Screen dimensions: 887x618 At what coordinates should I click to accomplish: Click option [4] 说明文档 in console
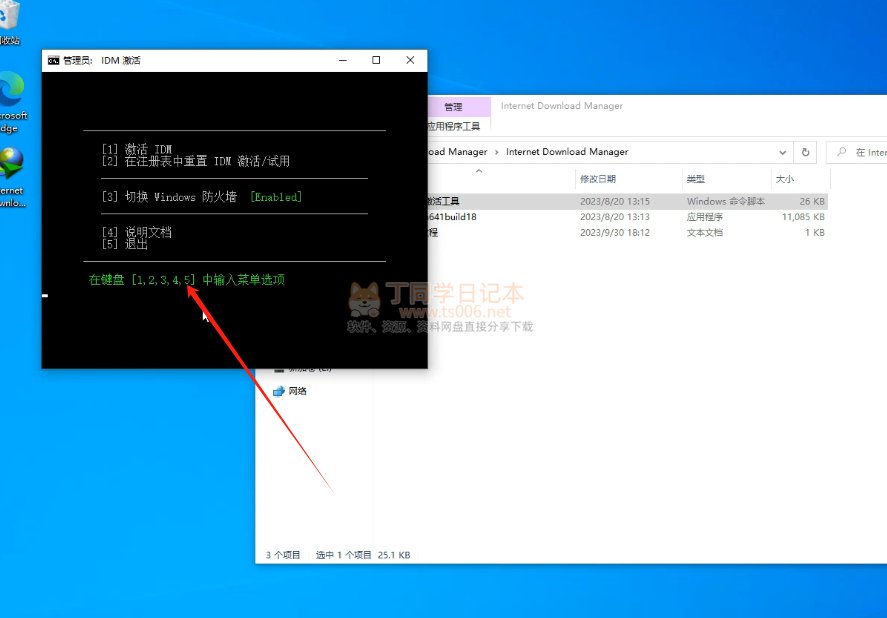(x=136, y=232)
